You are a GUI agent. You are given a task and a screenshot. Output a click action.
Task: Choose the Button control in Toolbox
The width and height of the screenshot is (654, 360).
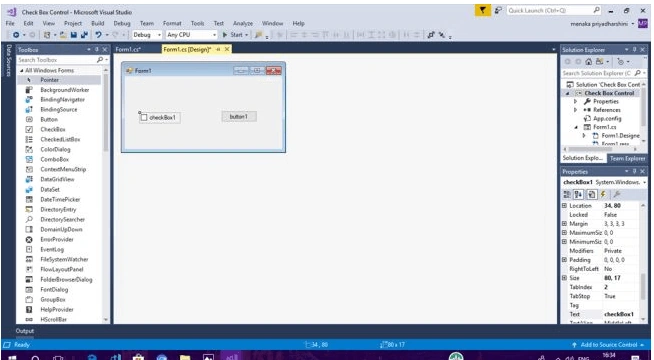[49, 119]
